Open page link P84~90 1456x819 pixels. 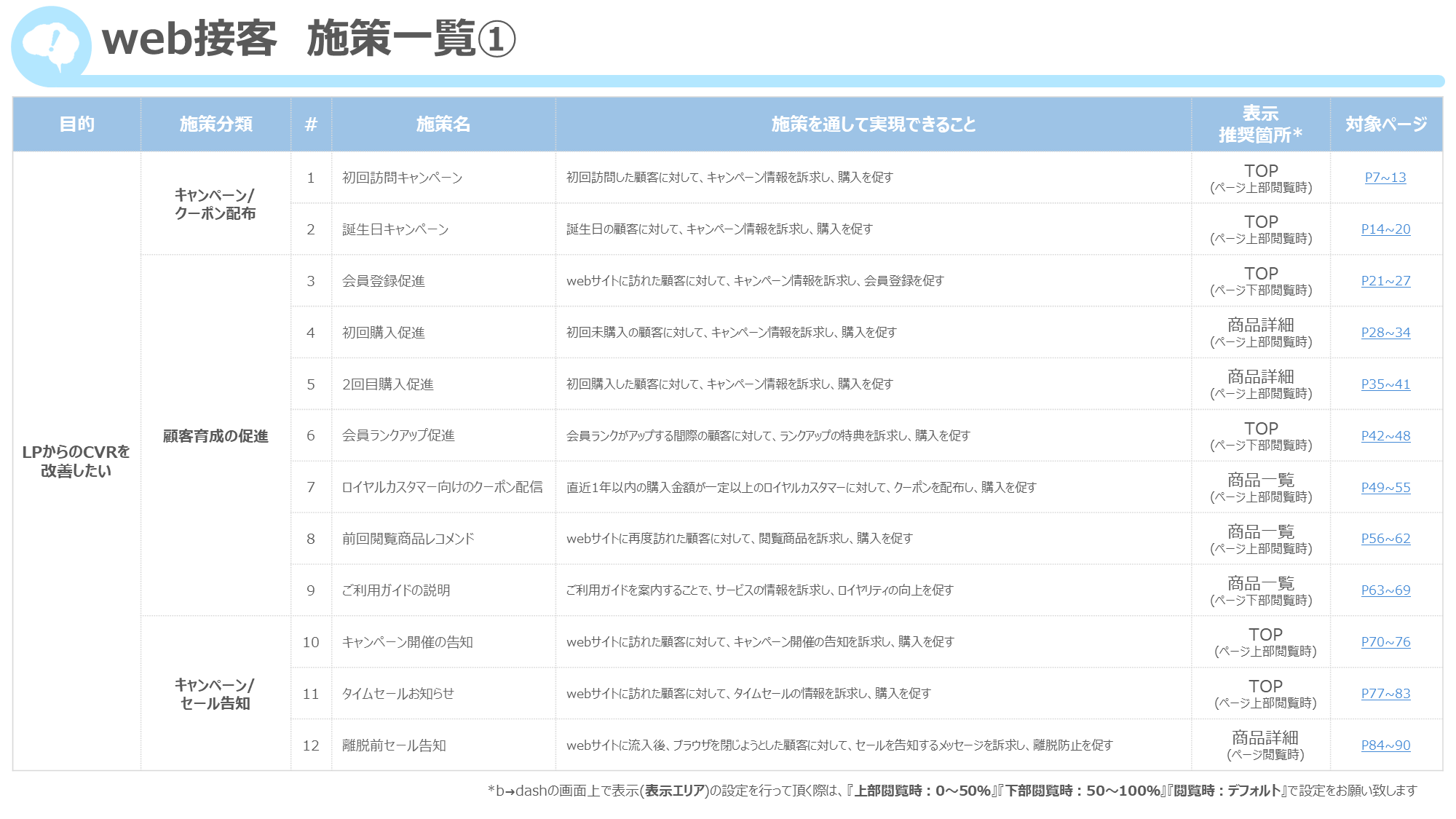pos(1385,745)
